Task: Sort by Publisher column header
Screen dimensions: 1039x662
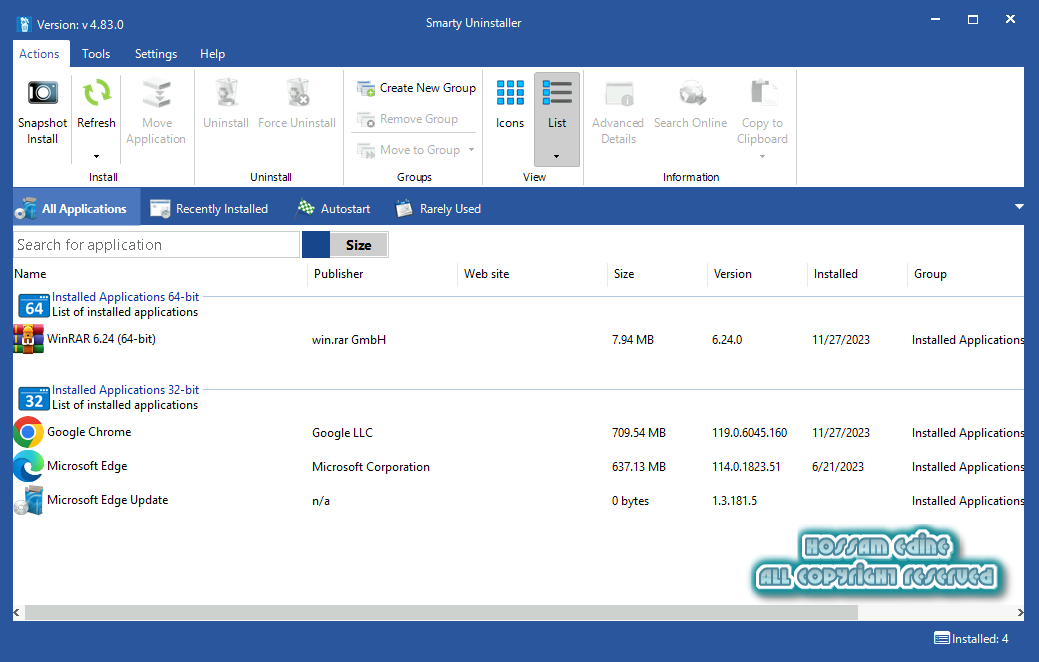Action: (339, 274)
